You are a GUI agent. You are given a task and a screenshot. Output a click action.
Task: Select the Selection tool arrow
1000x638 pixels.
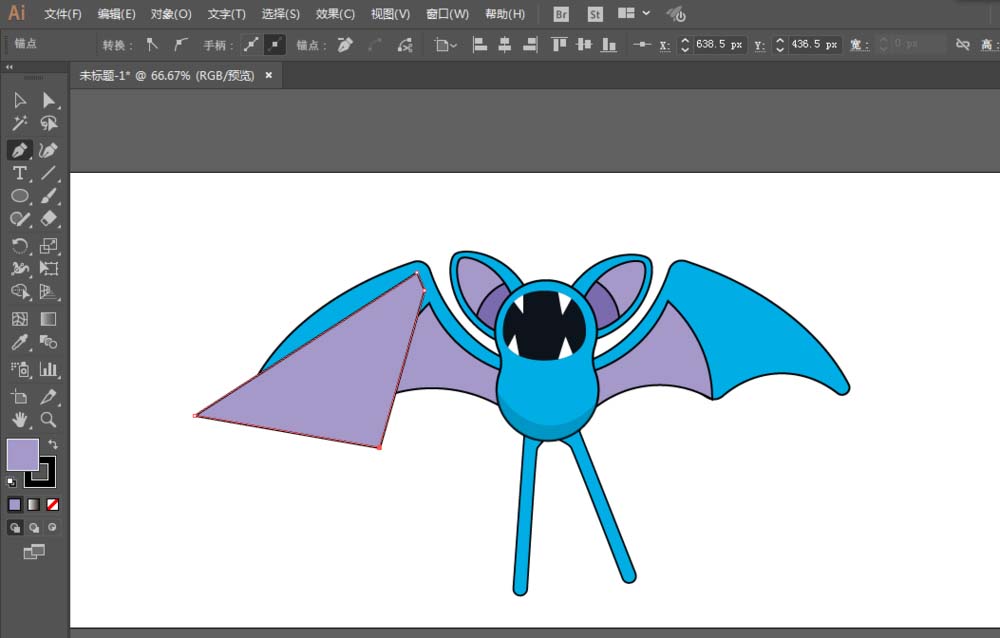pos(20,100)
